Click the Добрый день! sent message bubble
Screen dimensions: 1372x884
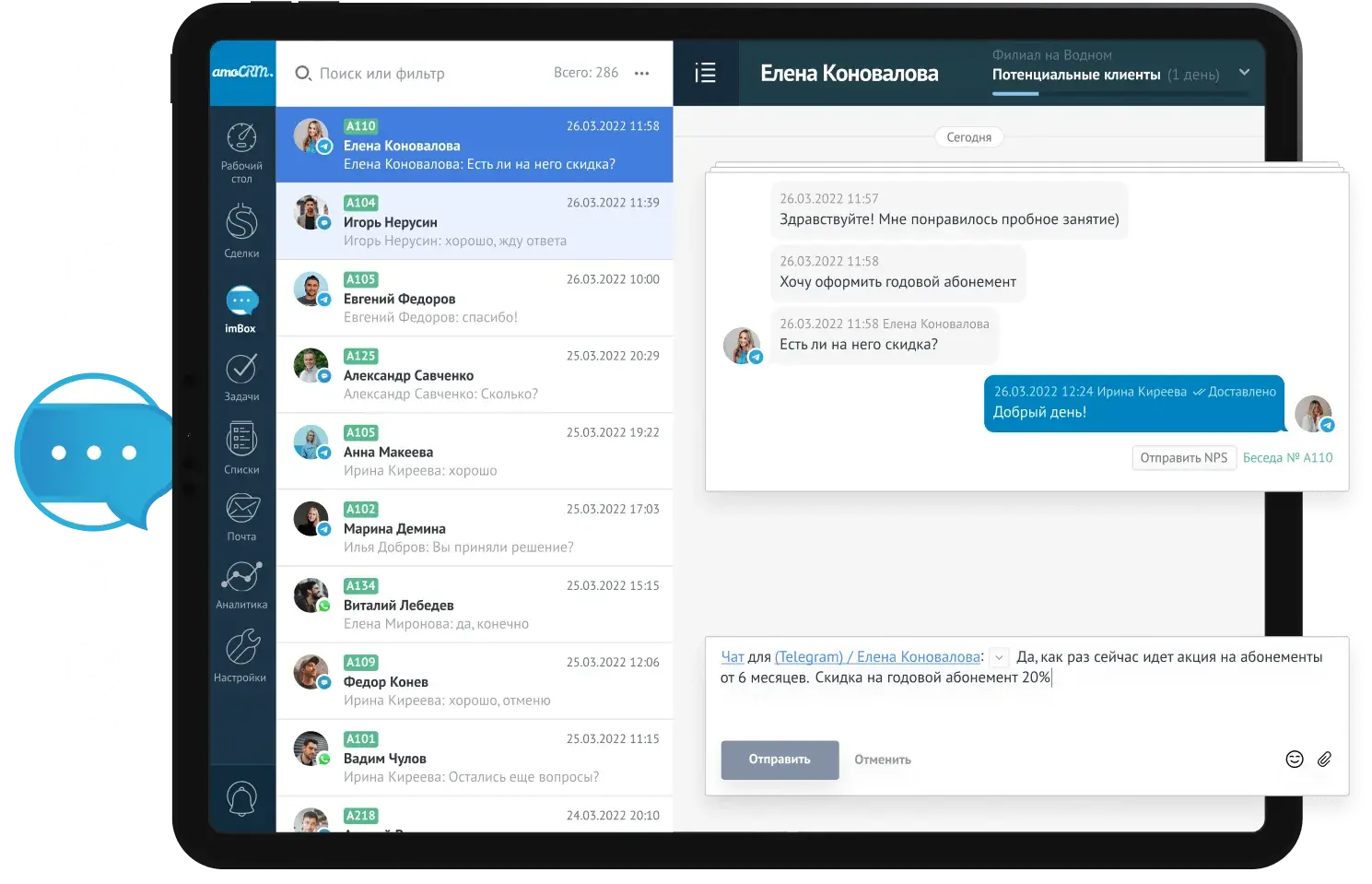tap(1133, 403)
